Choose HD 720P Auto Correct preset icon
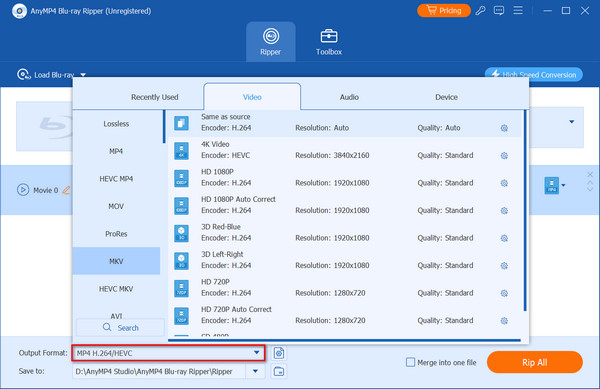This screenshot has width=600, height=389. click(181, 316)
